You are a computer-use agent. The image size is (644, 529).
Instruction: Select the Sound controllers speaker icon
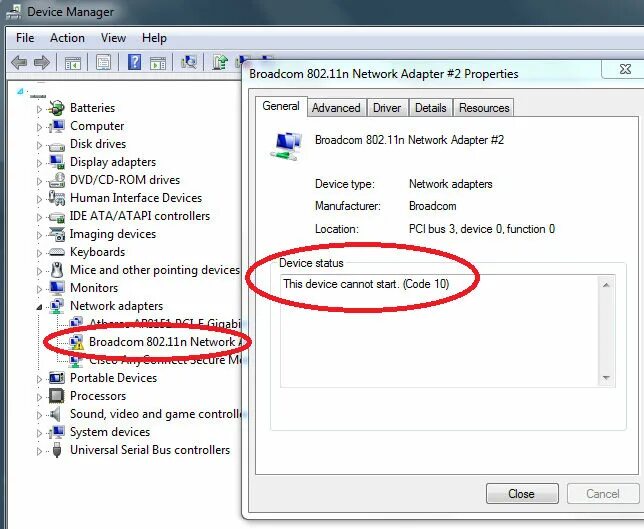[x=55, y=414]
